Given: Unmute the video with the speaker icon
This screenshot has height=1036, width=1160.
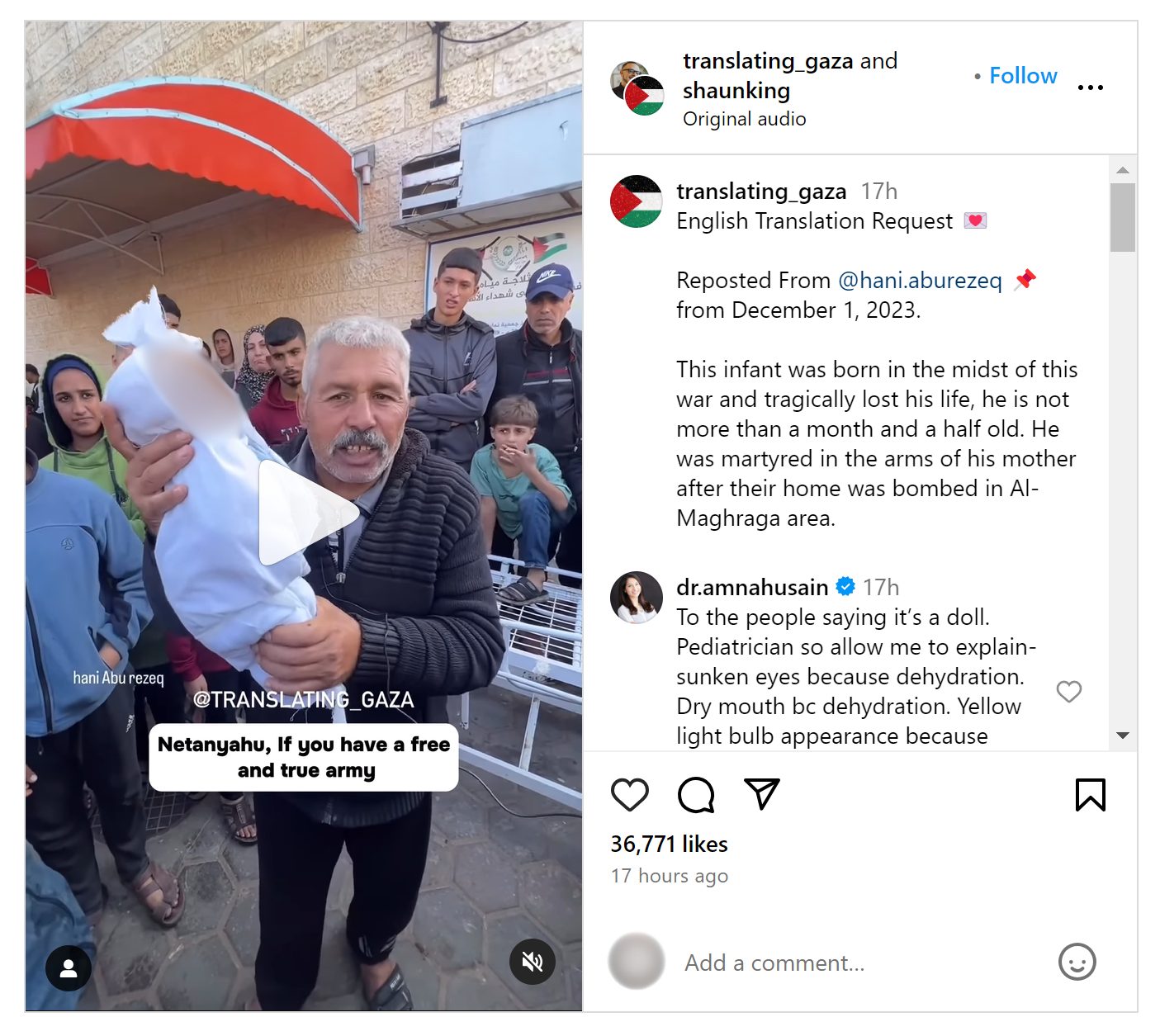Looking at the screenshot, I should [533, 962].
